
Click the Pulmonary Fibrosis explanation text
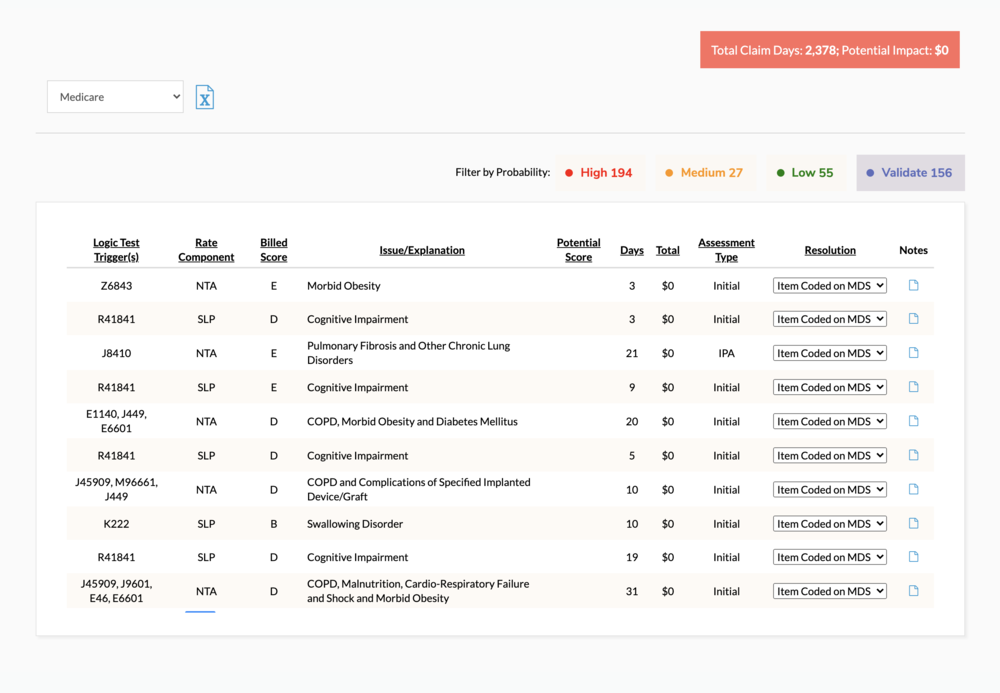point(409,353)
